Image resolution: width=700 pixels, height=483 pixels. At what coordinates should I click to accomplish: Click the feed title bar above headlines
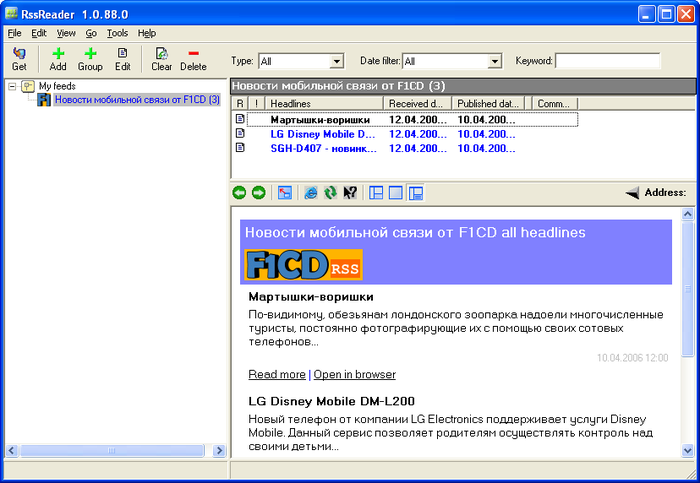coord(463,86)
